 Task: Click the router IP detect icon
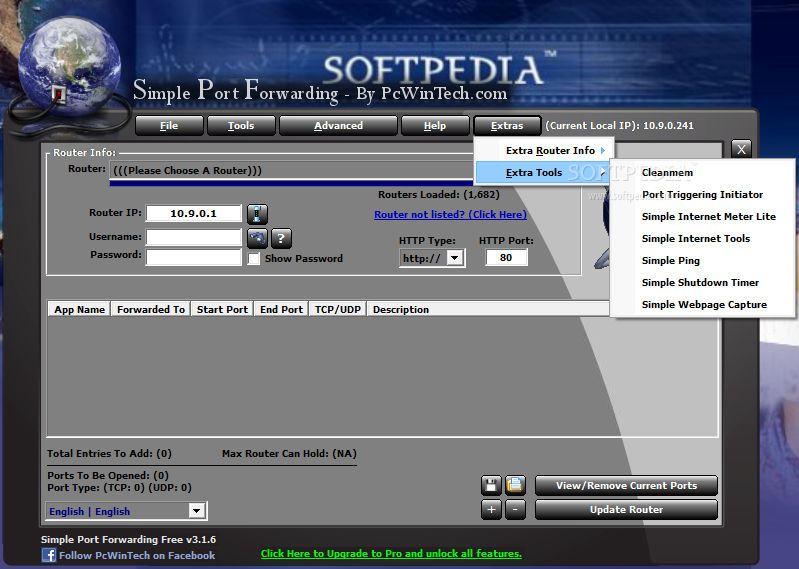coord(257,214)
